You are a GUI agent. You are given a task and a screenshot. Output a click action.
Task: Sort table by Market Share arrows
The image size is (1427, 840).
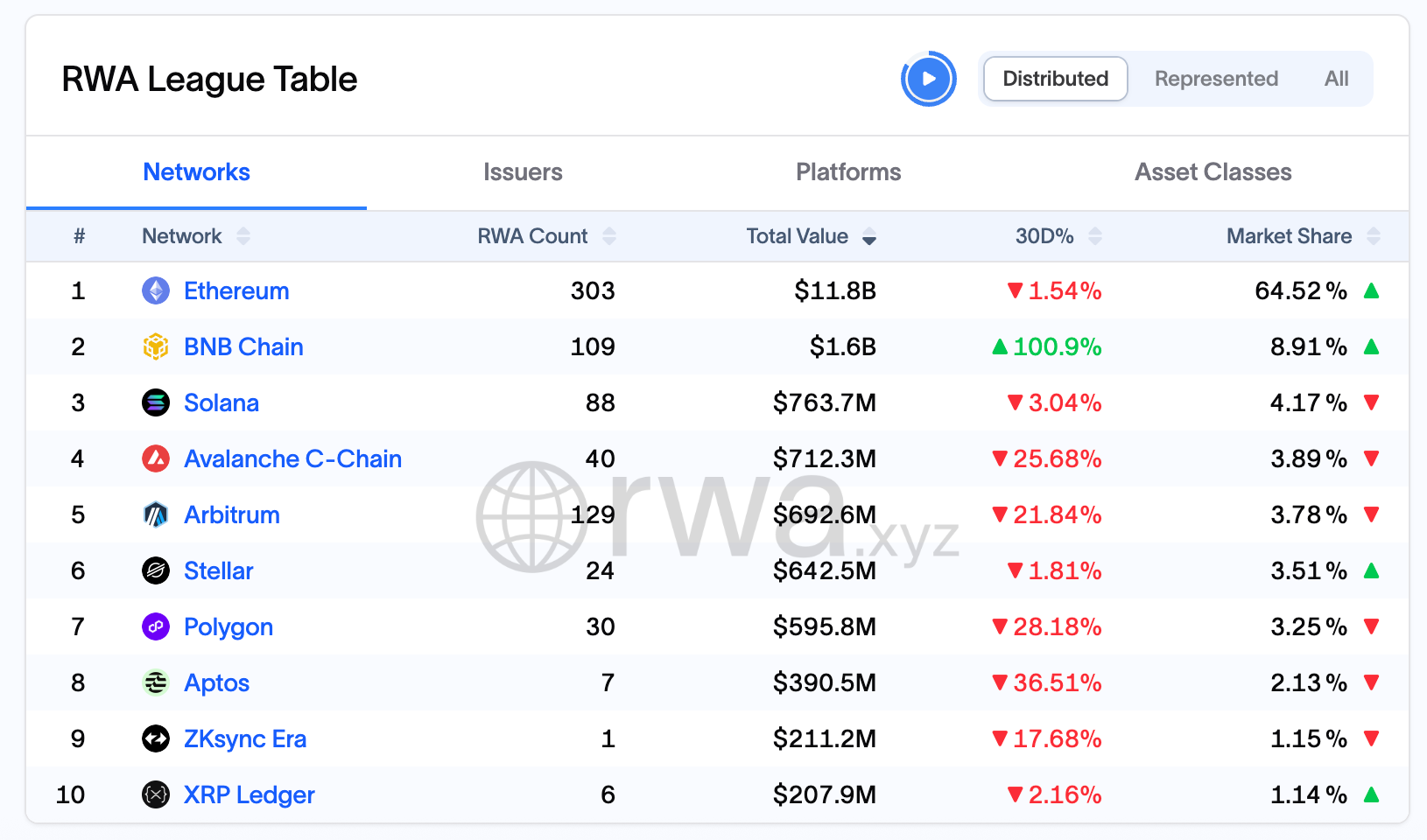click(x=1374, y=236)
